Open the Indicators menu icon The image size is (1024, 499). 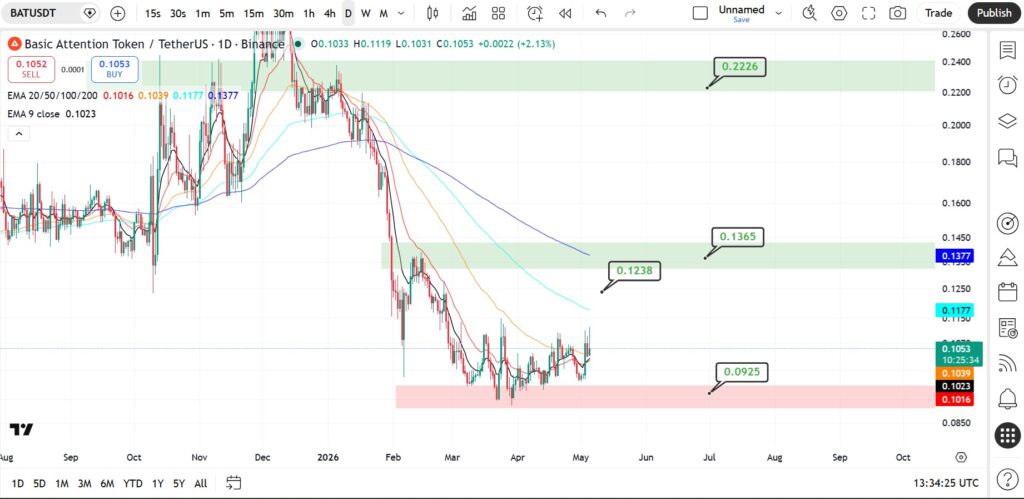pyautogui.click(x=469, y=13)
